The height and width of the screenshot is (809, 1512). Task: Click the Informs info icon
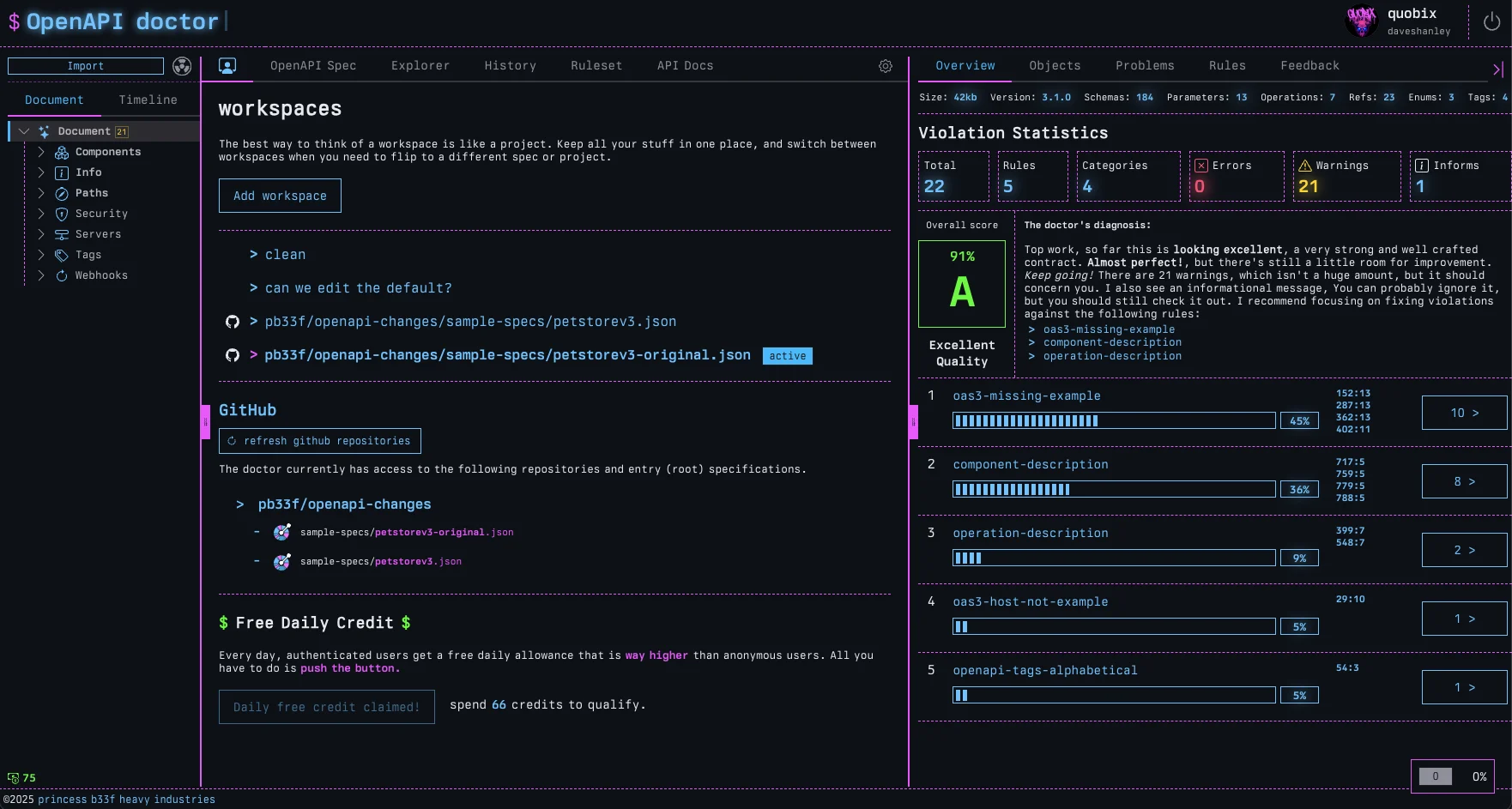coord(1422,166)
